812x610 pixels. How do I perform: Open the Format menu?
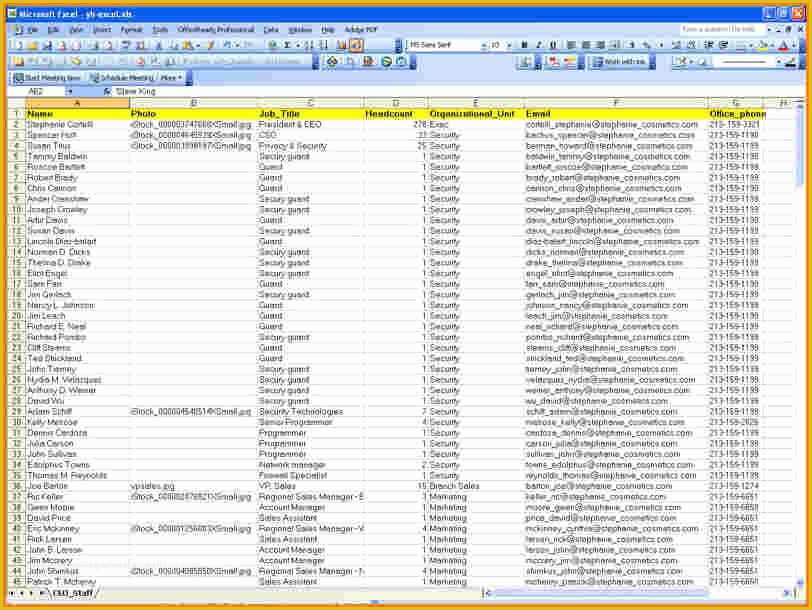point(132,30)
